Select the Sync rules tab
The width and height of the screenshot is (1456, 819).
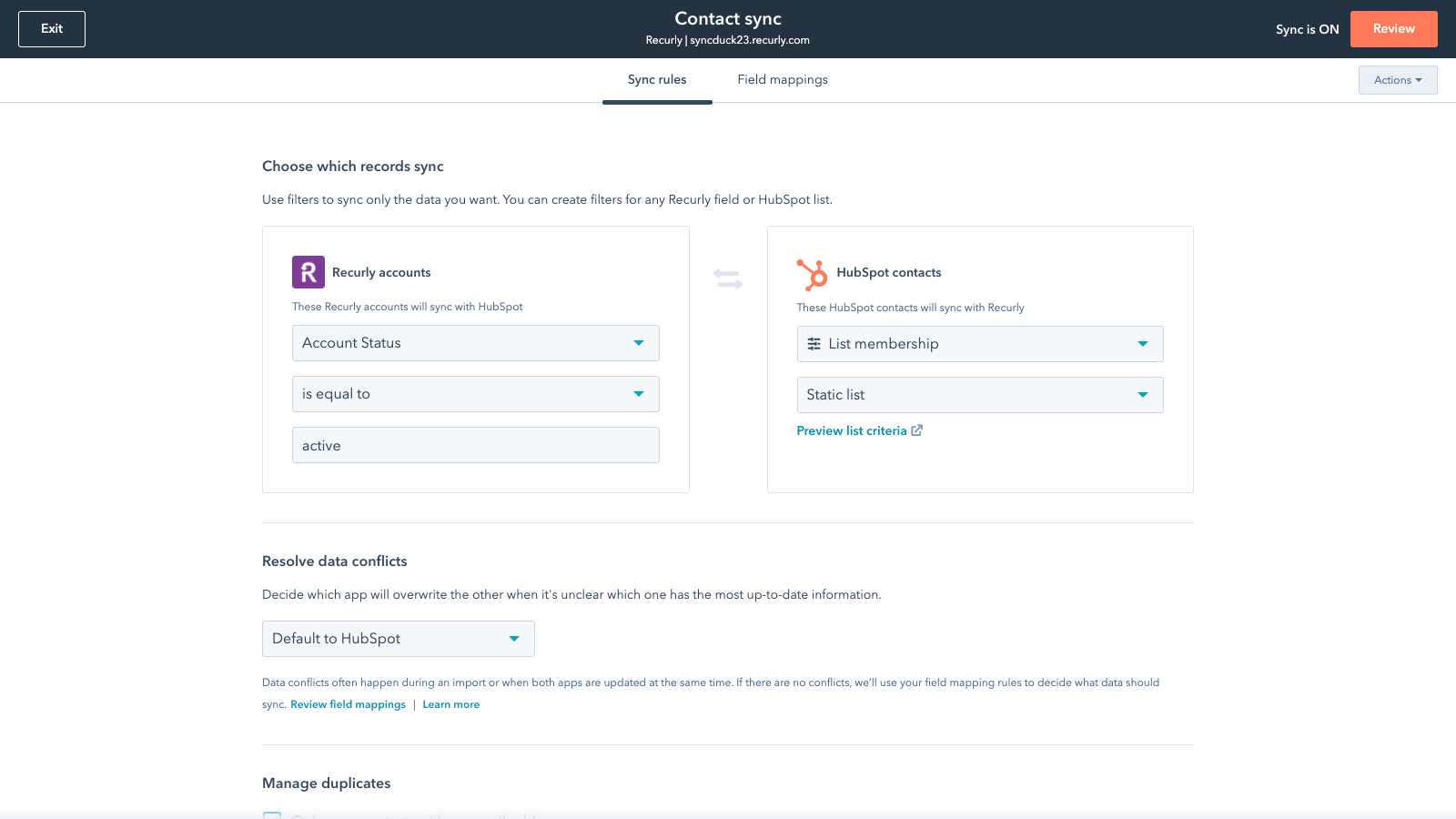[x=657, y=80]
